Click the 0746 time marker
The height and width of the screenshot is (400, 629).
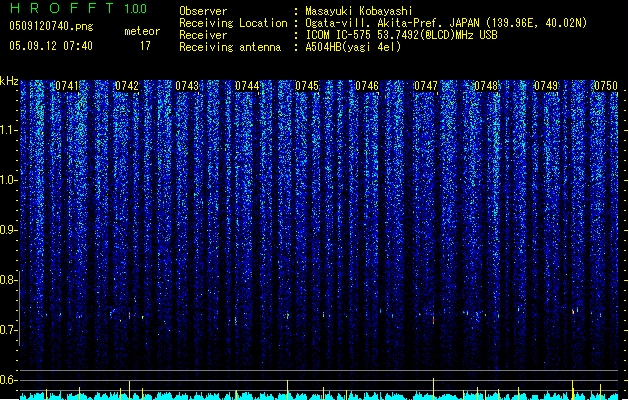point(367,86)
